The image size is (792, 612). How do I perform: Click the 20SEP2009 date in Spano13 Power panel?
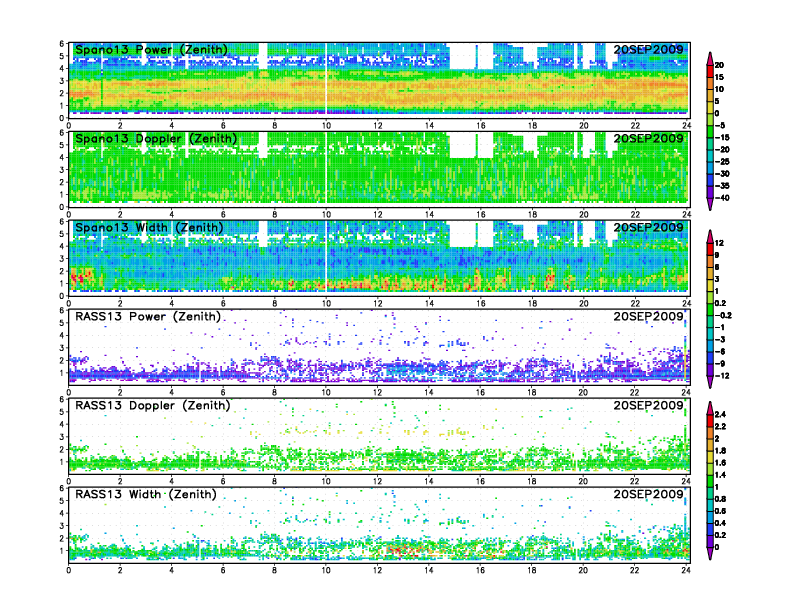point(649,49)
